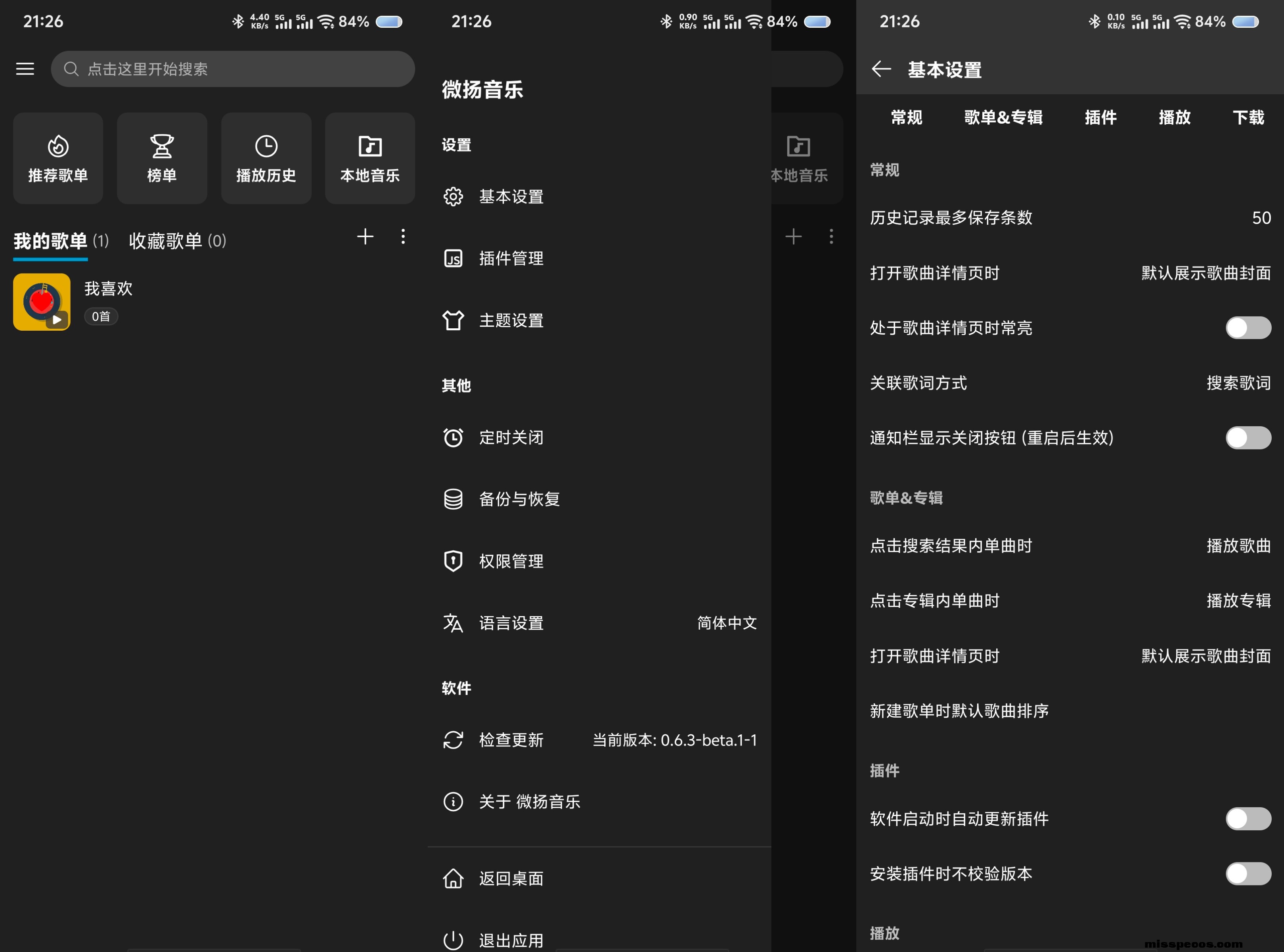Switch to 歌单&专辑 settings tab
1284x952 pixels.
tap(1003, 117)
